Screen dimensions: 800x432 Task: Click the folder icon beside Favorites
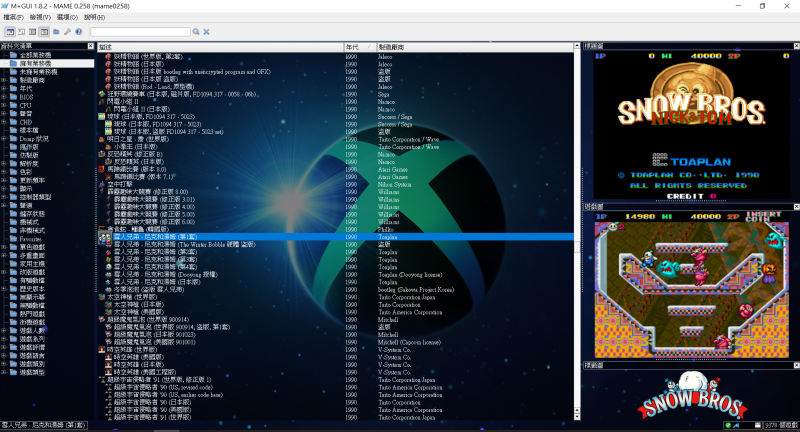[x=14, y=239]
